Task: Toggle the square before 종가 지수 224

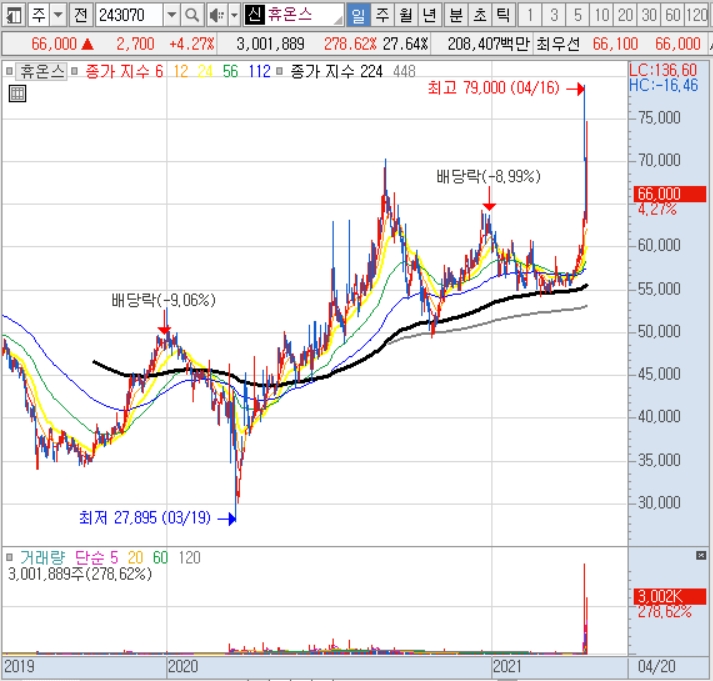Action: pyautogui.click(x=280, y=71)
